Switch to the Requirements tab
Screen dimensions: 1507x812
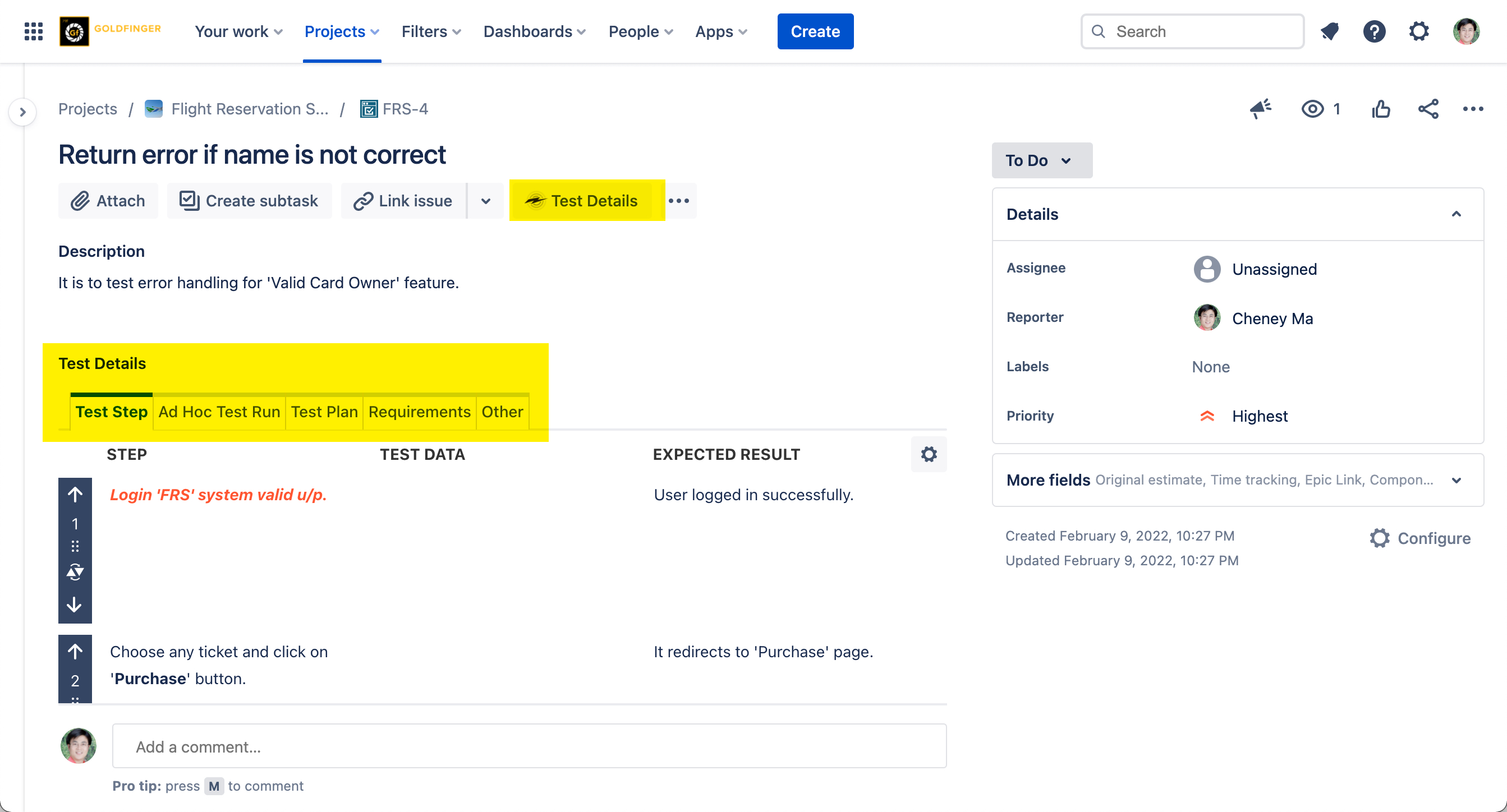pyautogui.click(x=419, y=412)
